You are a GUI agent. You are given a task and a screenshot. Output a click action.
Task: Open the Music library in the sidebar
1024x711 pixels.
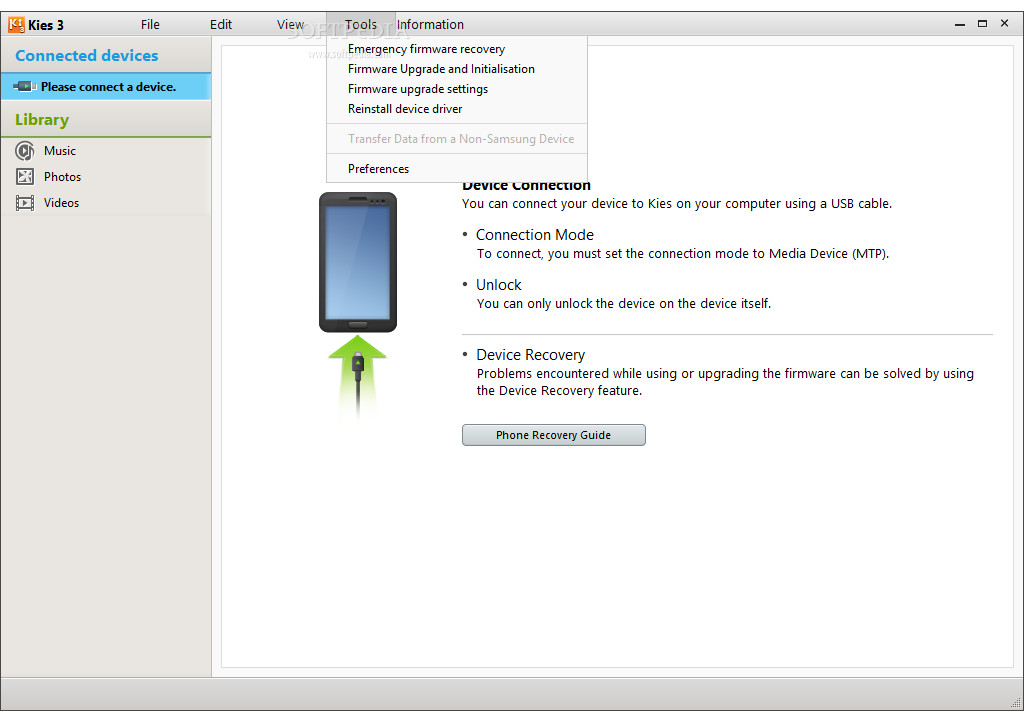pos(60,150)
